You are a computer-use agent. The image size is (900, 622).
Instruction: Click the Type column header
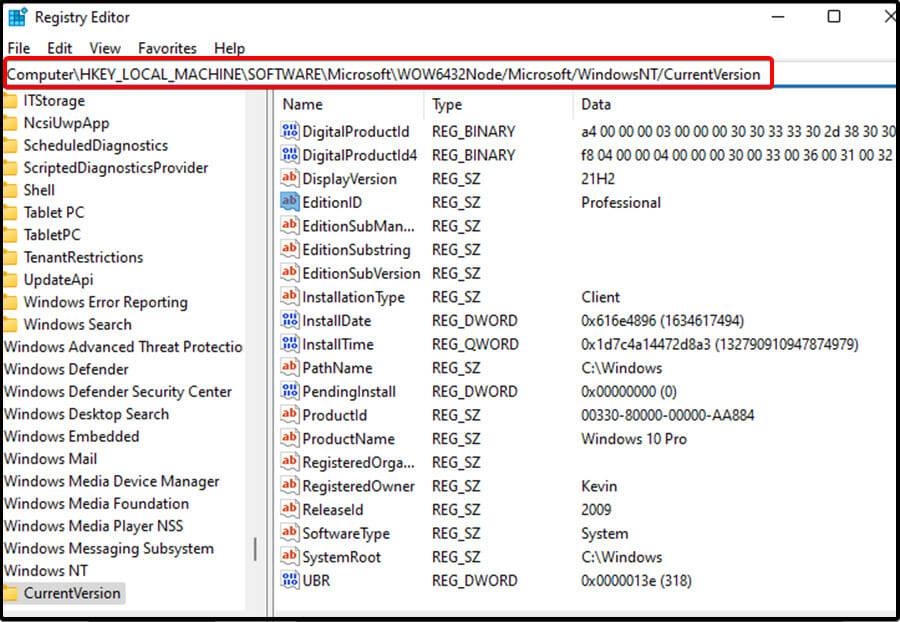point(446,104)
